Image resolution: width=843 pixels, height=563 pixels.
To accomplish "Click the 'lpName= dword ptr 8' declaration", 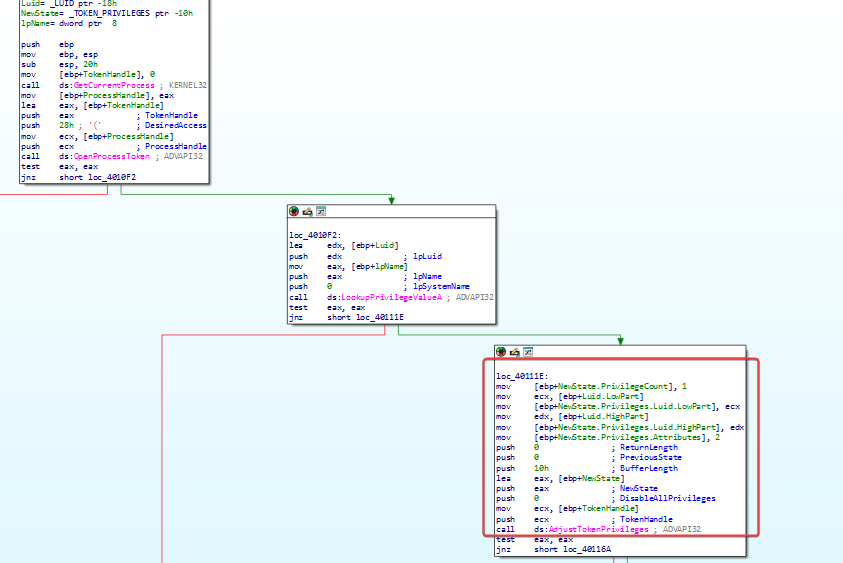I will click(x=69, y=23).
